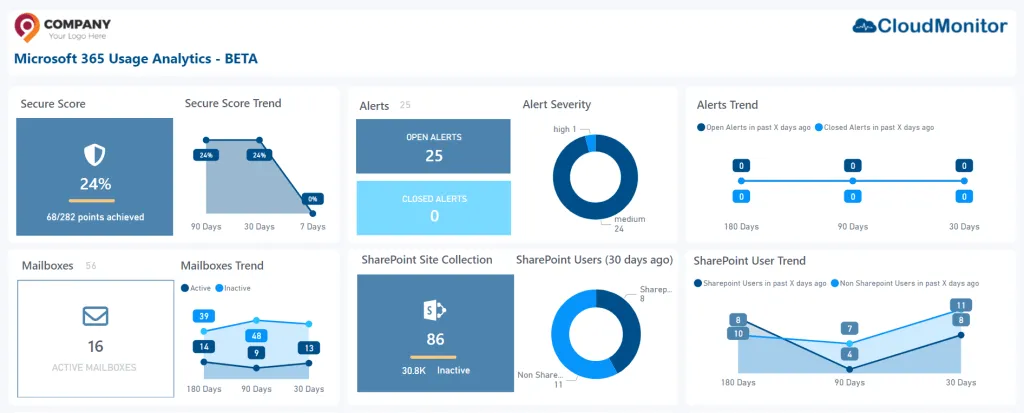Click the light-blue Non SharePoint donut segment

coord(562,333)
